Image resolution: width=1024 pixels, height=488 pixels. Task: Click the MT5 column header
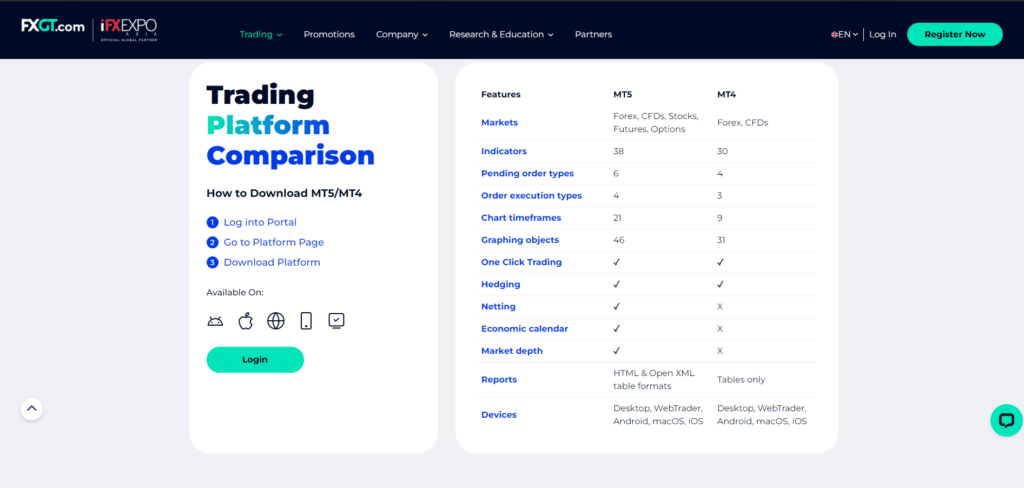622,95
